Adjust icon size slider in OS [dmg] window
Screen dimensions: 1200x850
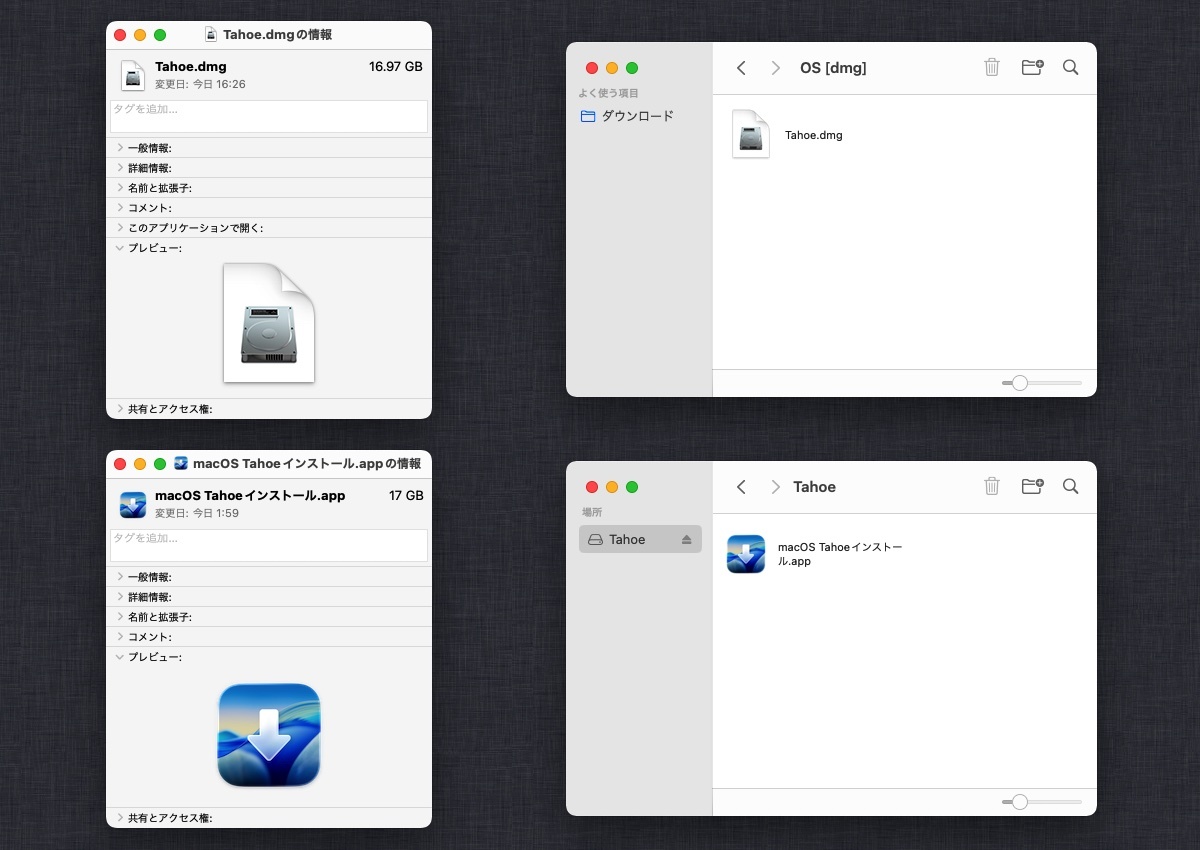(x=1019, y=383)
